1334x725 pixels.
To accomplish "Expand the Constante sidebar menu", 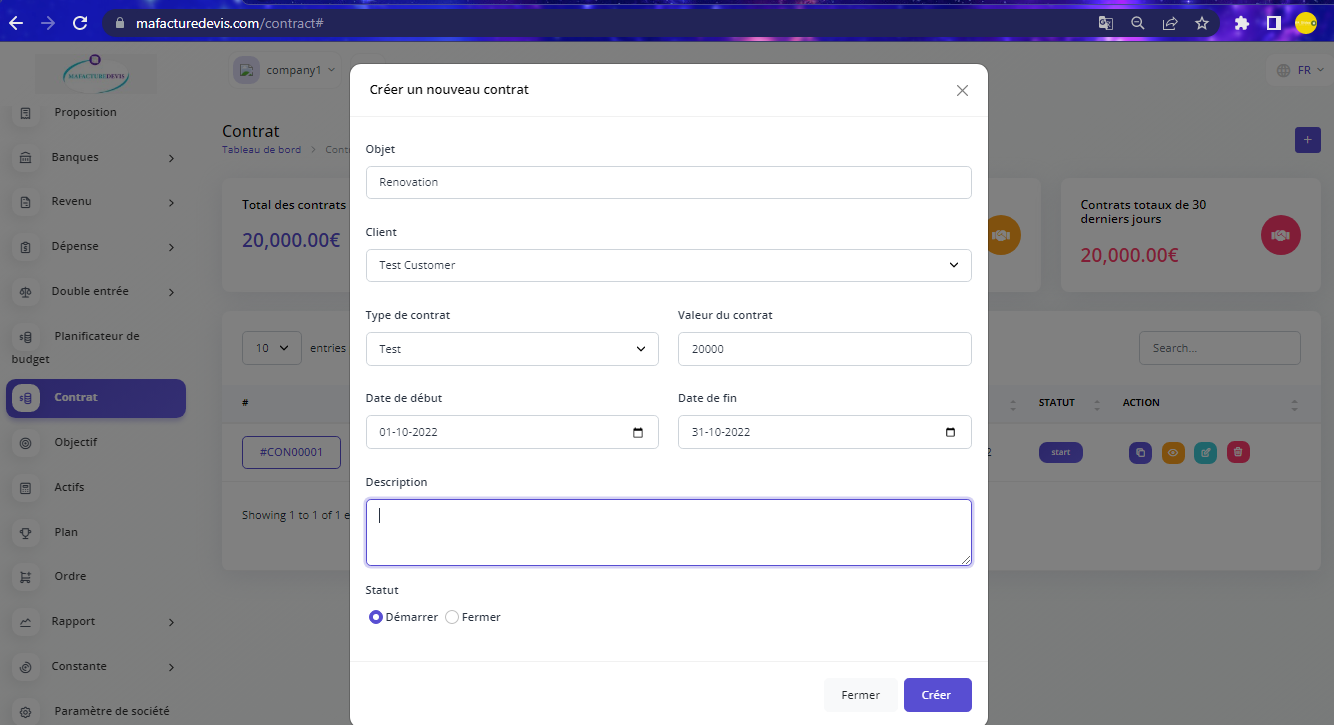I will (96, 666).
